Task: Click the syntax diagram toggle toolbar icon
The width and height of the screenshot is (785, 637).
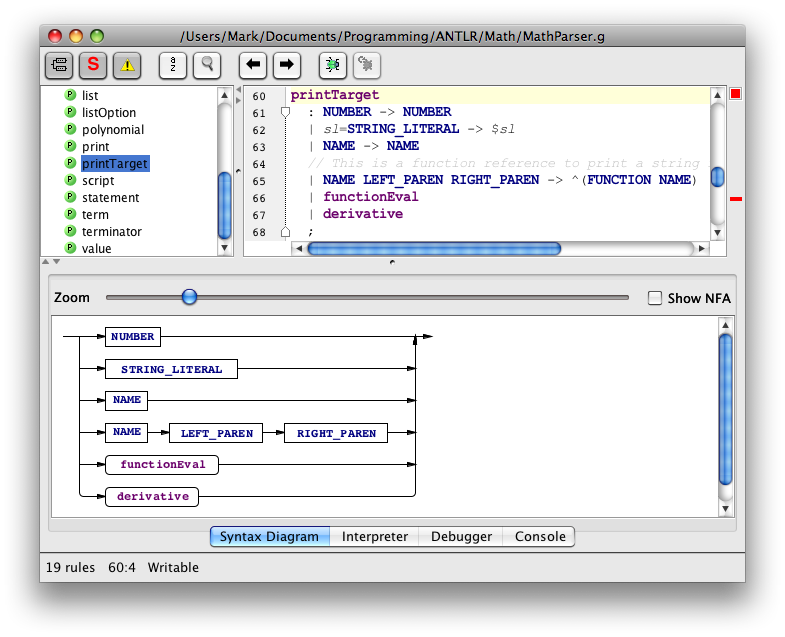Action: [59, 65]
